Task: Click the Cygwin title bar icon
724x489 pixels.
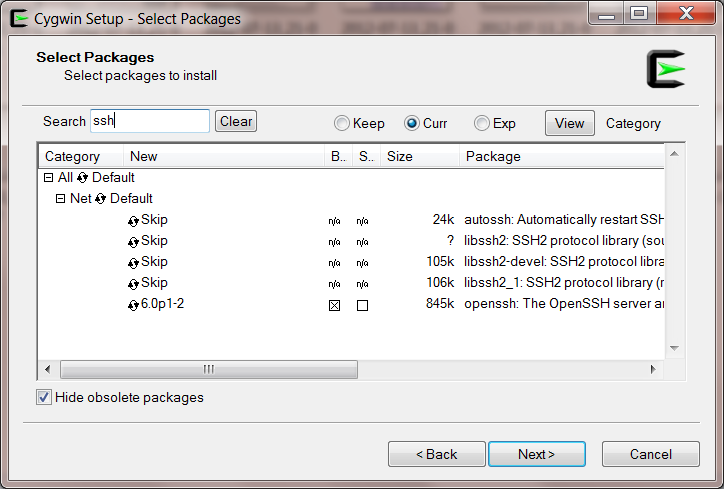Action: coord(17,18)
